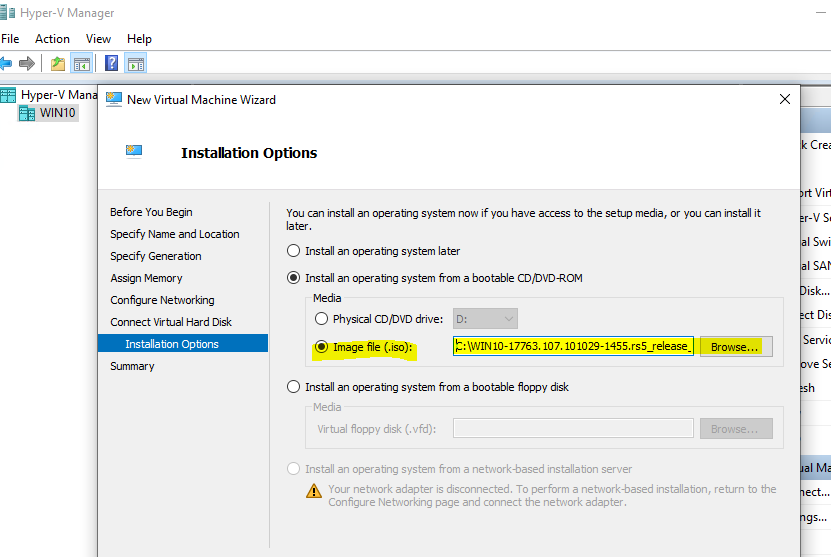Click the Hyper-V Manager window title icon

point(7,13)
